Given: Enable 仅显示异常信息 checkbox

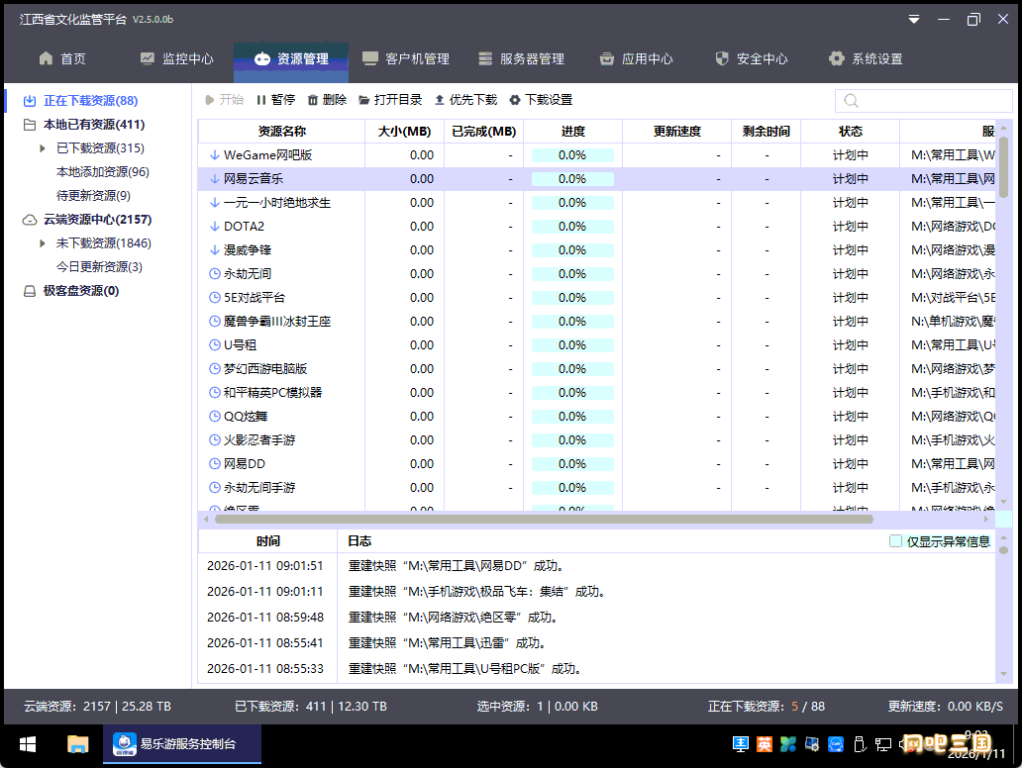Looking at the screenshot, I should [x=896, y=541].
